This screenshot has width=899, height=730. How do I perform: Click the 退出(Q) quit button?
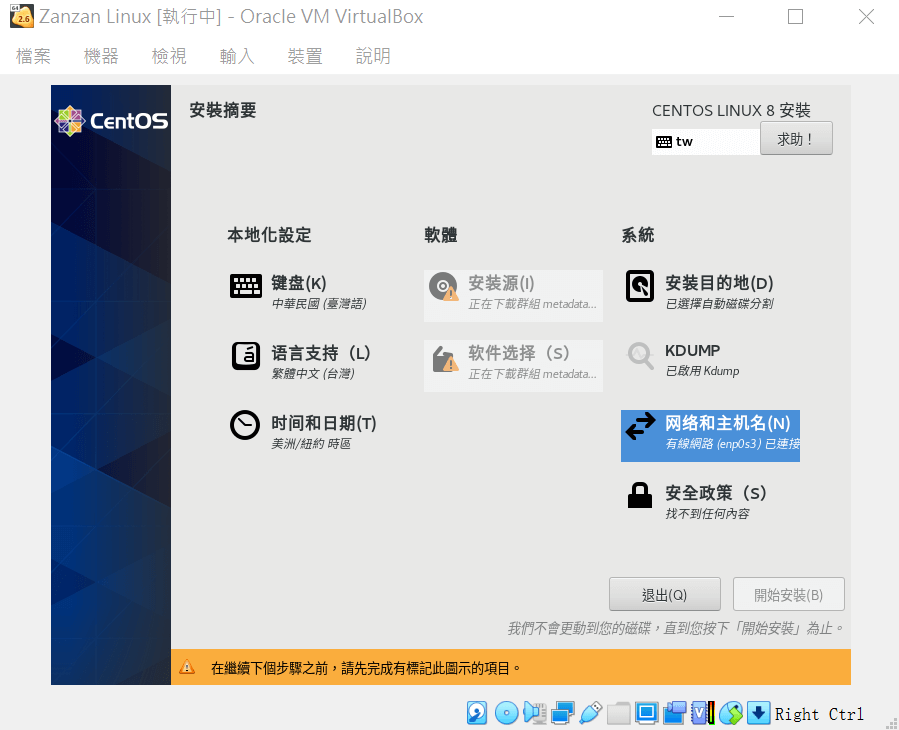pos(665,594)
